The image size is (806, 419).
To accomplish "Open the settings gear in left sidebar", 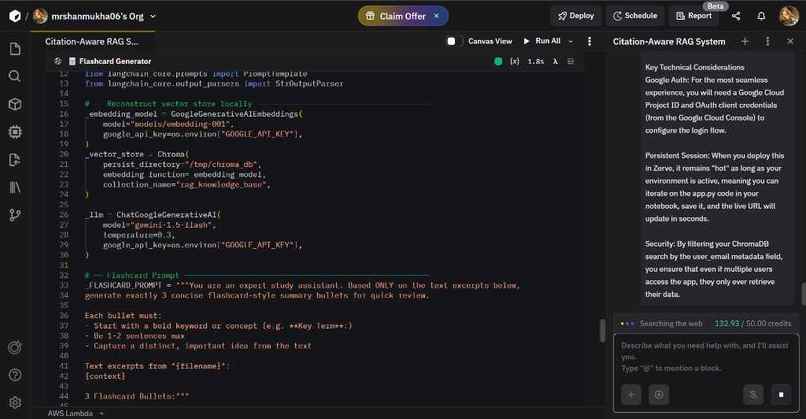I will pyautogui.click(x=15, y=402).
